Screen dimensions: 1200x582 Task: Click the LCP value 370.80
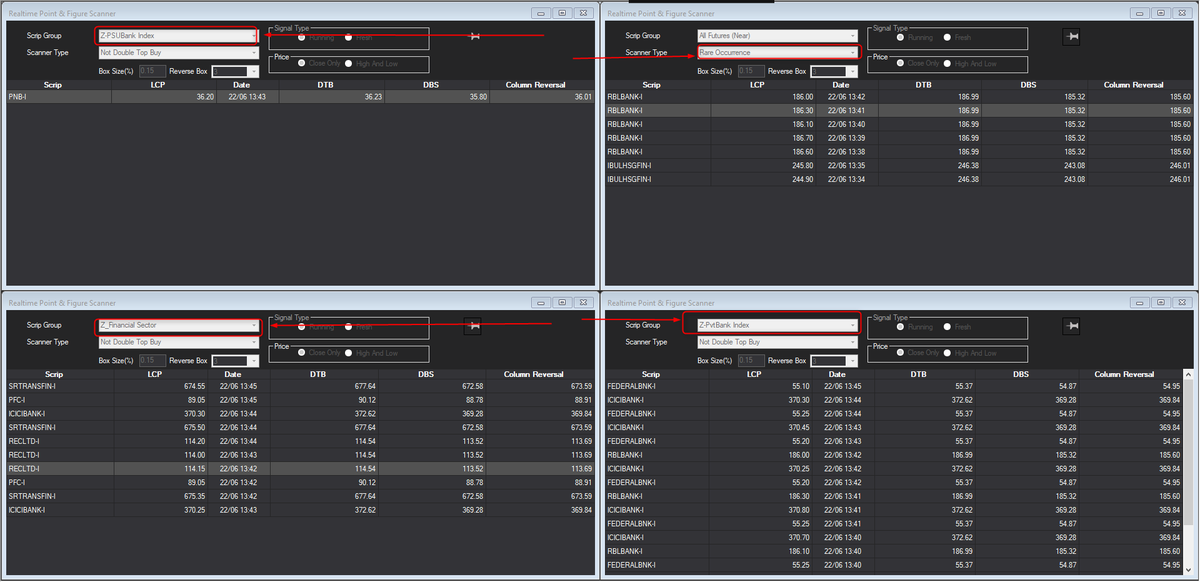point(799,510)
